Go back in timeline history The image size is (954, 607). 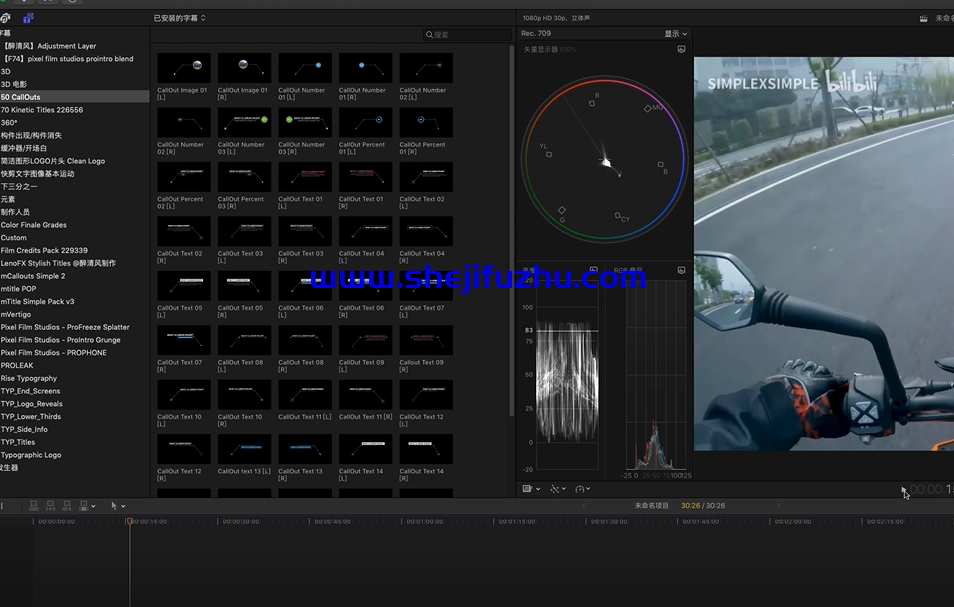pos(583,505)
